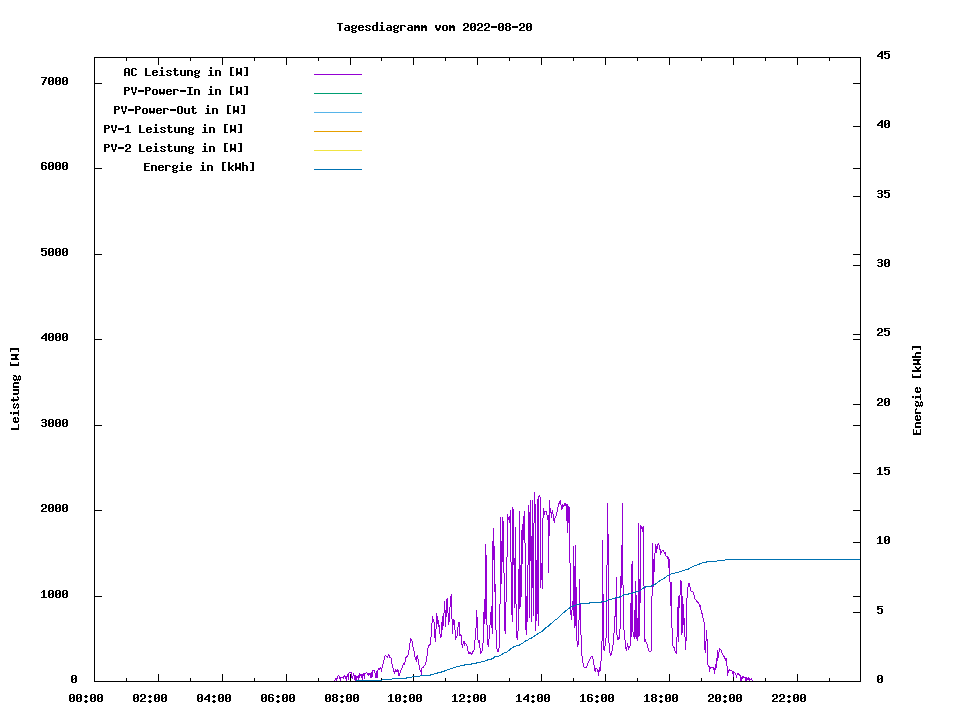Click the chart title 'Tagesdiagramm vom 2022-08-20'
Screen dimensions: 960x720
(x=434, y=27)
